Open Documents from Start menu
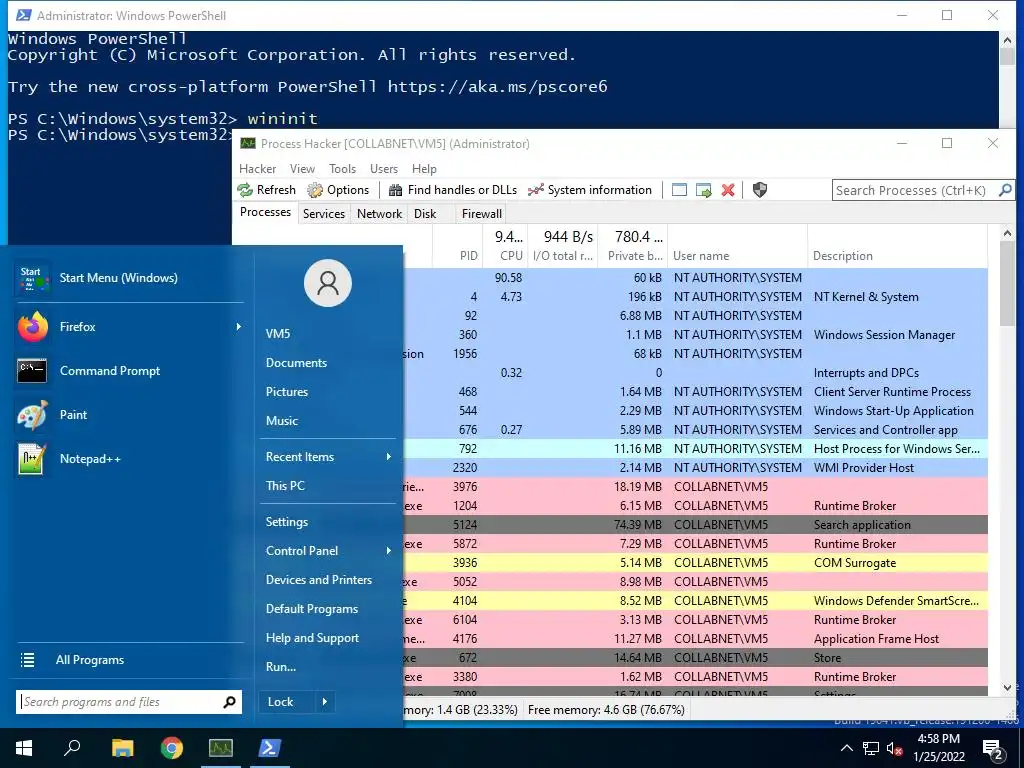This screenshot has width=1024, height=768. [x=296, y=362]
